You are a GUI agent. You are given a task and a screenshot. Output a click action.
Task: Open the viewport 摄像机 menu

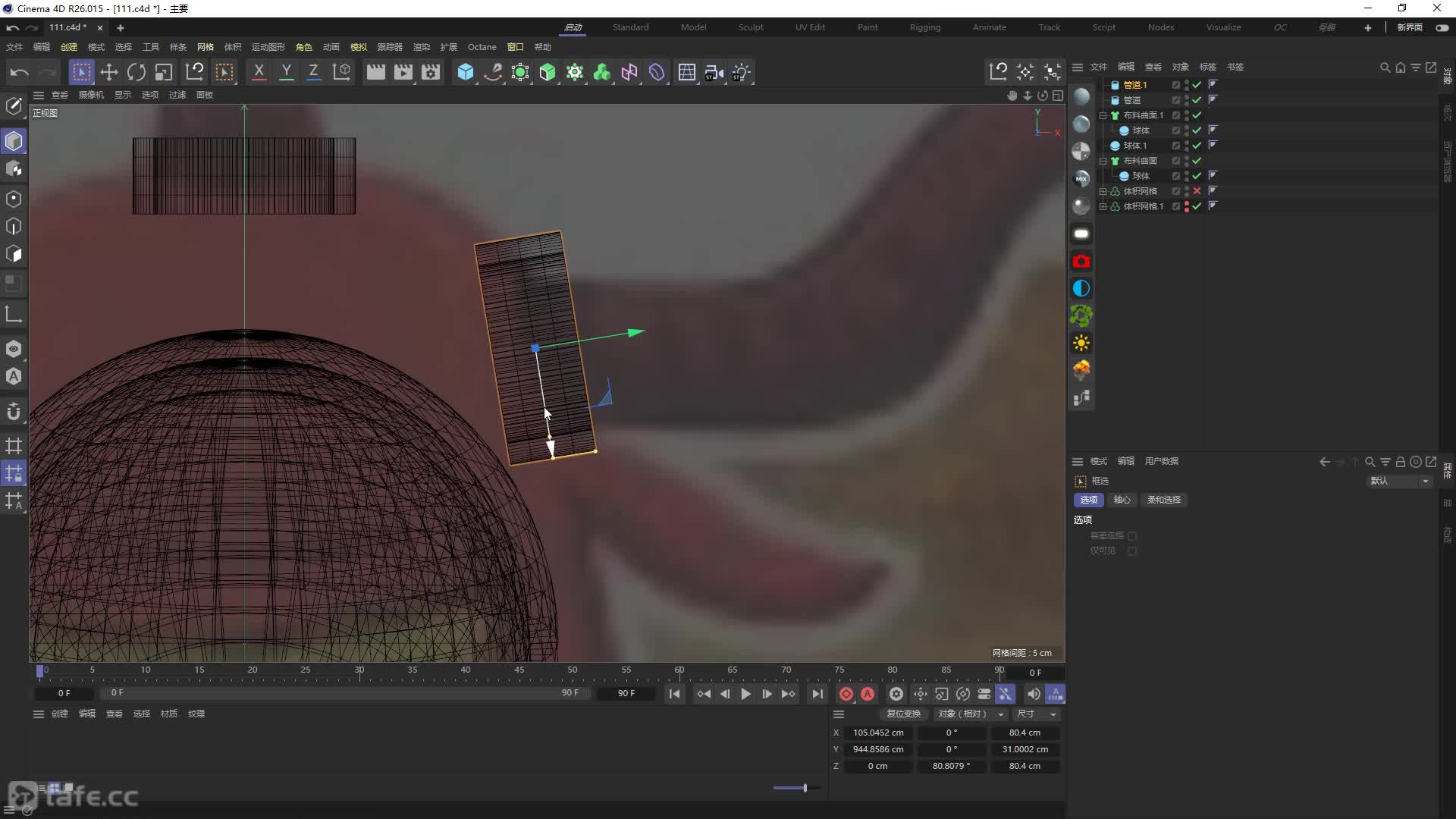tap(91, 95)
